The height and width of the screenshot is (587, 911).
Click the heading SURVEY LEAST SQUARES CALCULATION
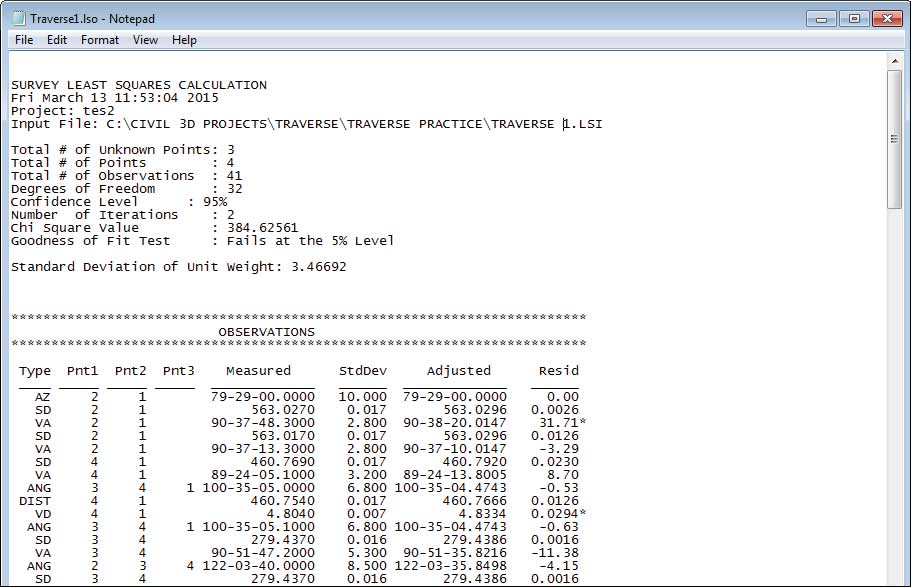point(139,85)
